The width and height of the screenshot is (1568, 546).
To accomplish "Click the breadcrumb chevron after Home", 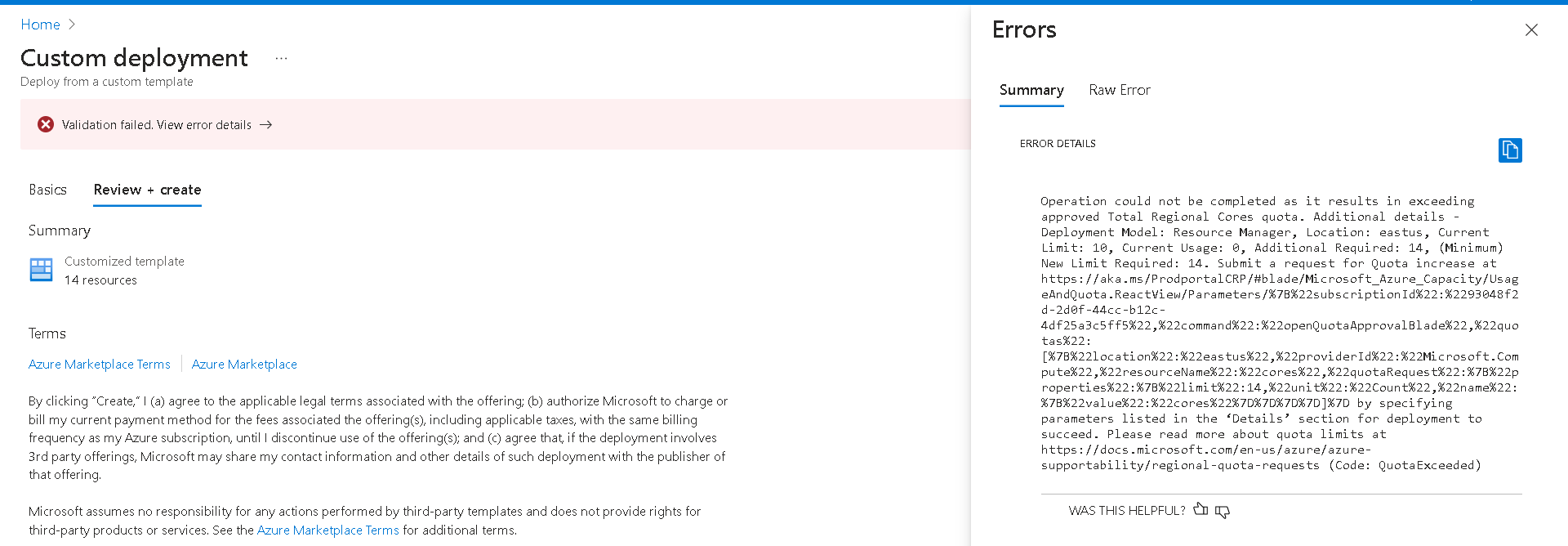I will [x=72, y=25].
